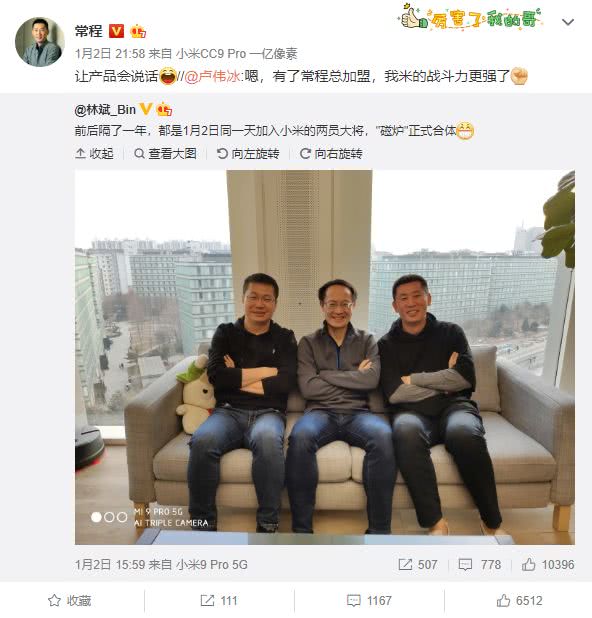Rotate the photo left with 向左旋转
Screen dimensions: 592x618
click(x=248, y=154)
